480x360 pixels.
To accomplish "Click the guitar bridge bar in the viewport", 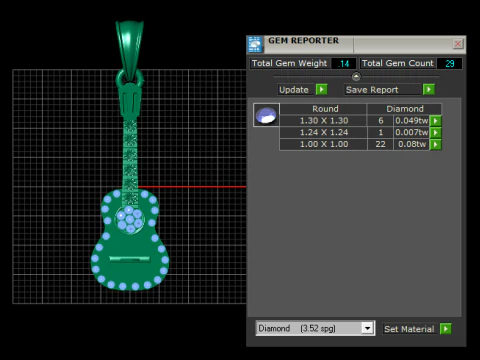I will [130, 259].
